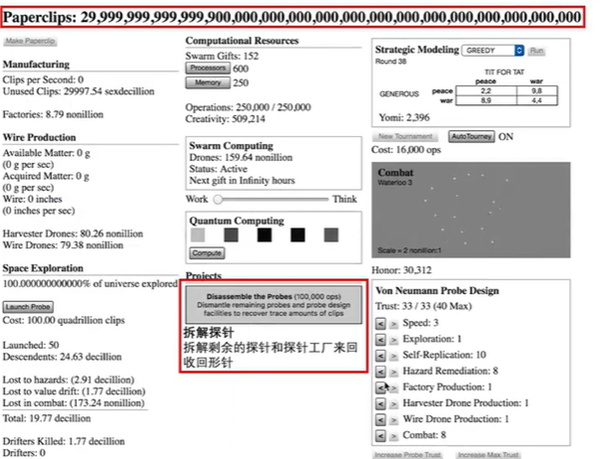Viewport: 600px width, 459px height.
Task: Lower Wire Drone Production left arrow
Action: (x=380, y=420)
